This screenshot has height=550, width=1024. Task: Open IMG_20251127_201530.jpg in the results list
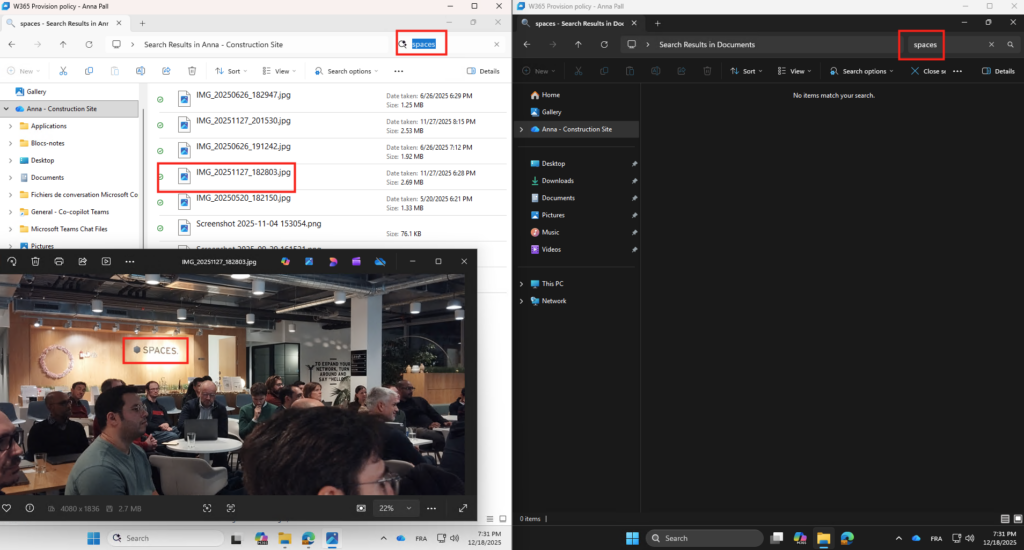[243, 121]
